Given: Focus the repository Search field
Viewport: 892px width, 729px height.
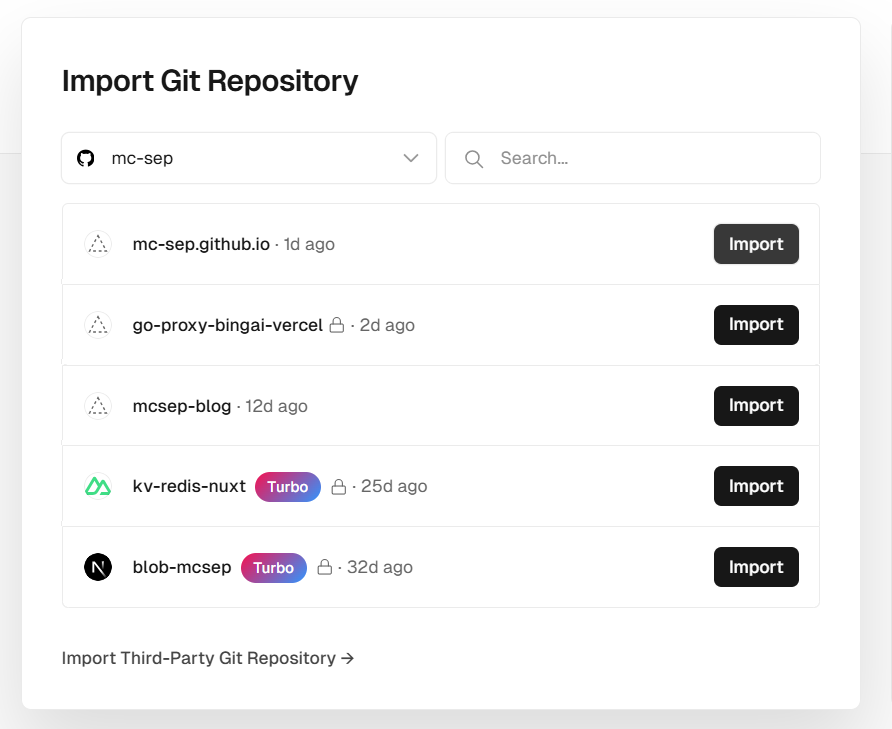Looking at the screenshot, I should pos(633,158).
